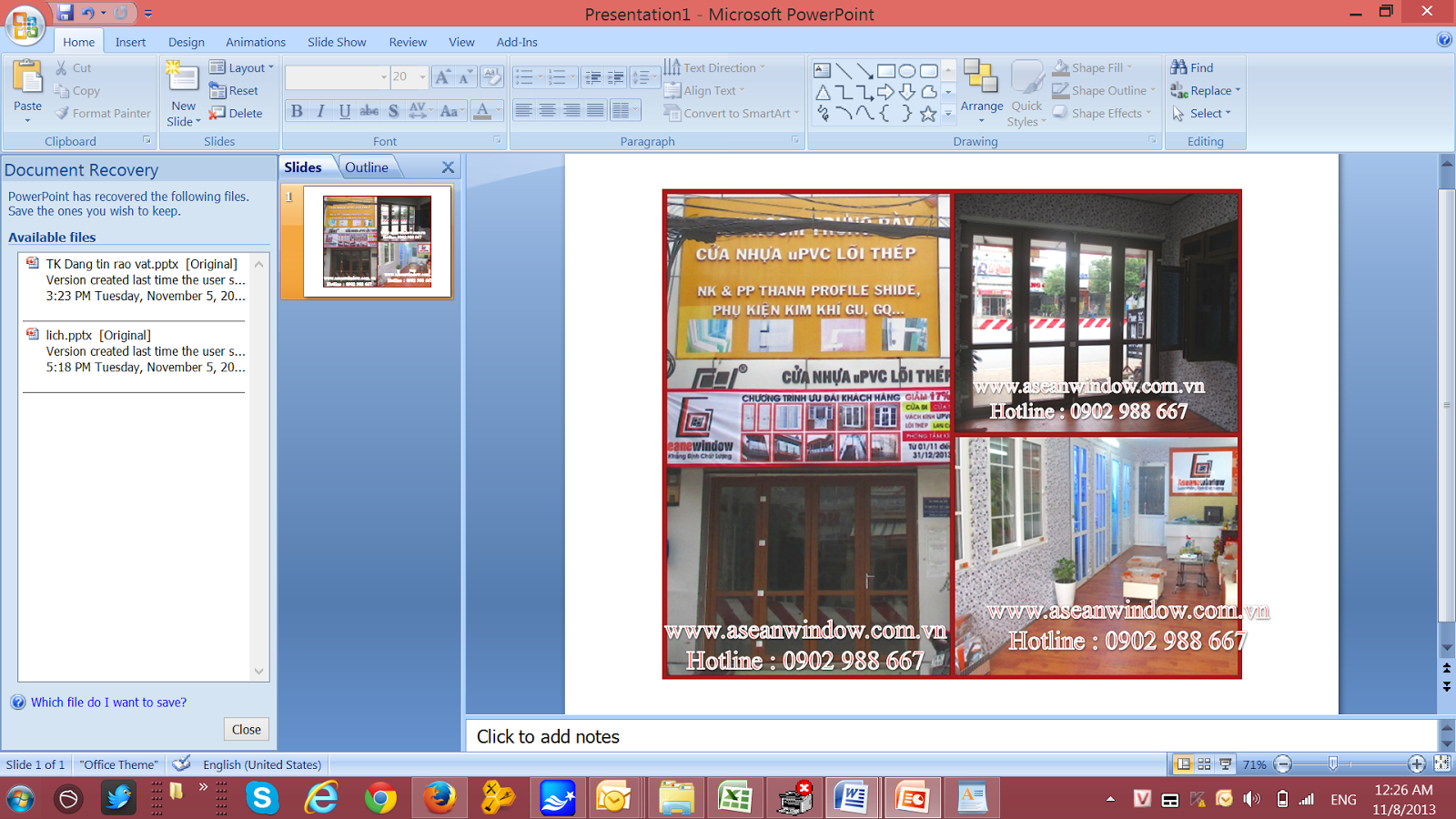This screenshot has height=819, width=1456.
Task: Toggle Underline formatting
Action: coord(344,111)
